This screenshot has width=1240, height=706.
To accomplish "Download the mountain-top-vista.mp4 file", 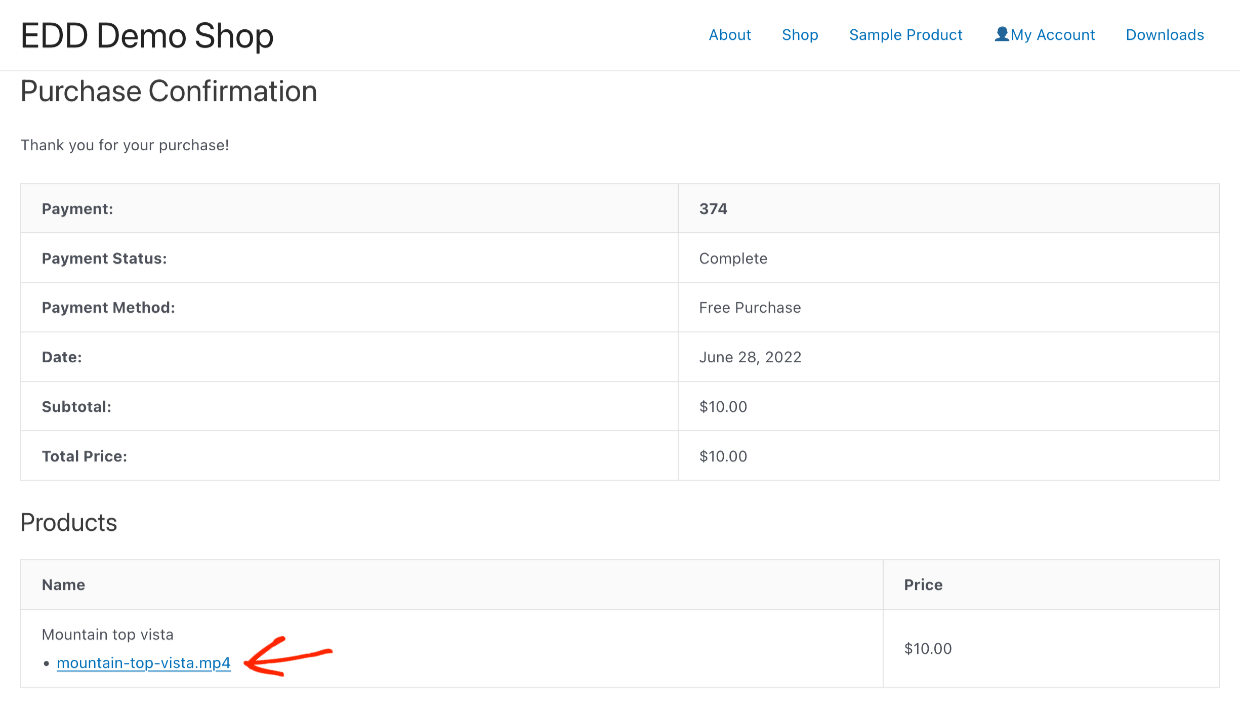I will pyautogui.click(x=143, y=662).
